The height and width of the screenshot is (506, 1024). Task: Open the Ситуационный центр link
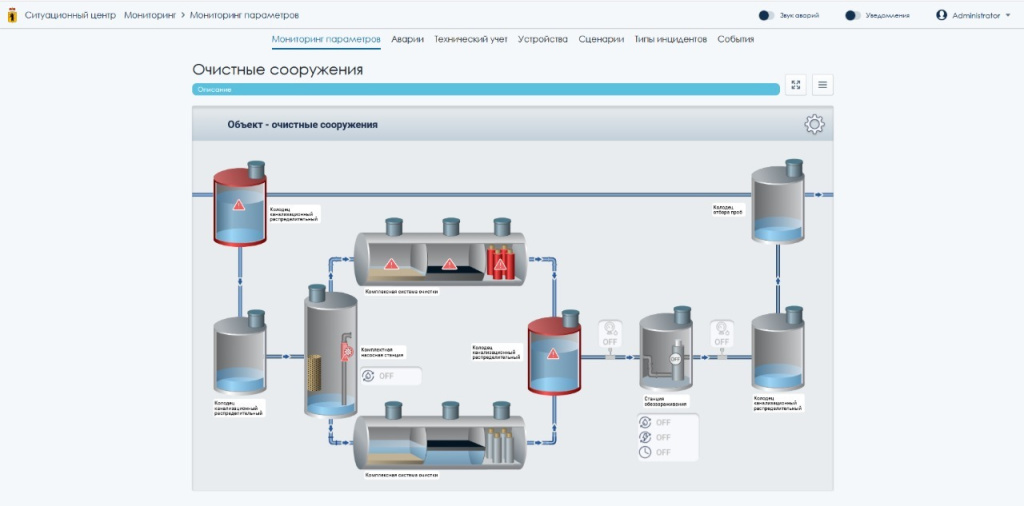tap(71, 15)
